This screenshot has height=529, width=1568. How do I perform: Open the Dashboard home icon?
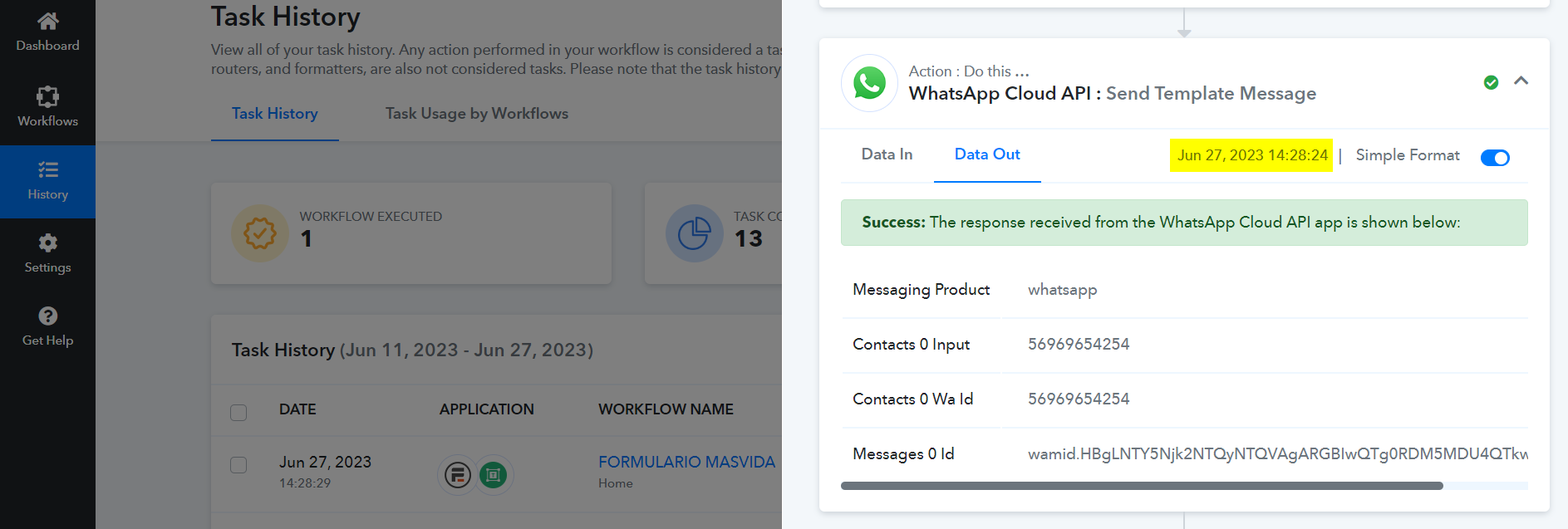[47, 21]
